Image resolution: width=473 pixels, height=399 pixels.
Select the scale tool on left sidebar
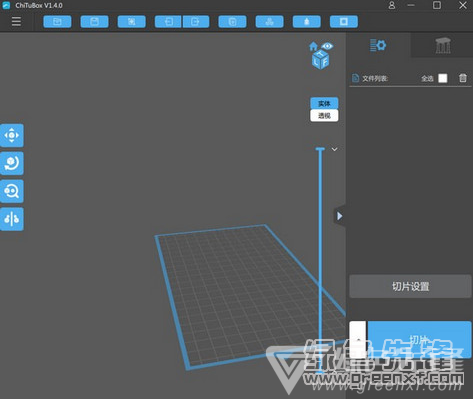[12, 191]
